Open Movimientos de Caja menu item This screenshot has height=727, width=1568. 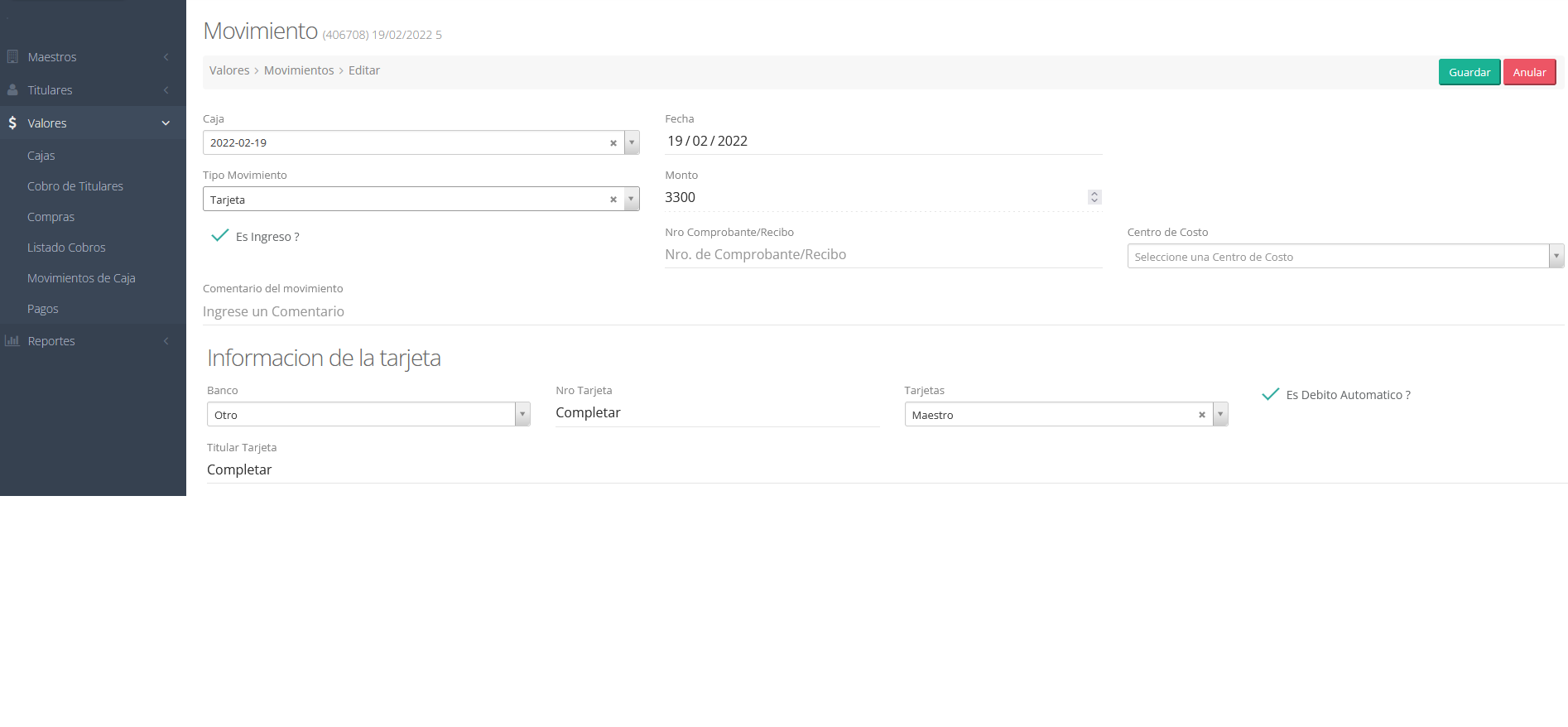81,278
